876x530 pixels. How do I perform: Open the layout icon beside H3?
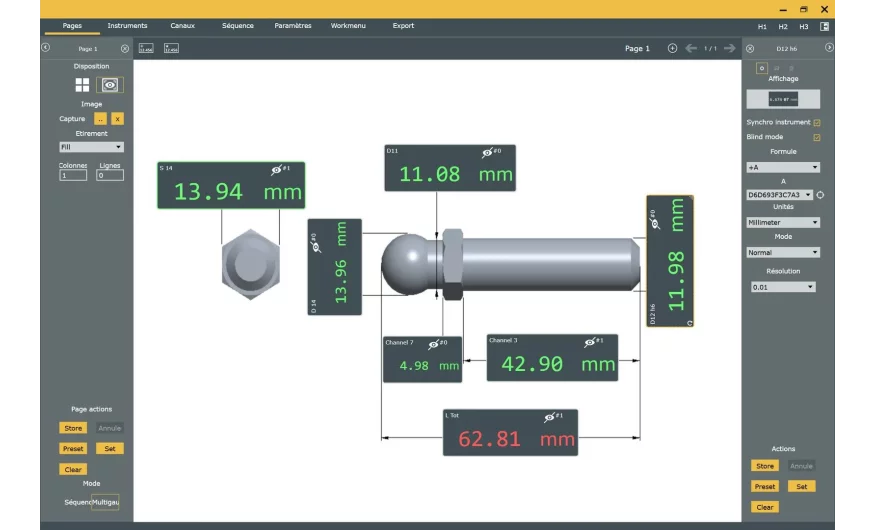click(824, 26)
